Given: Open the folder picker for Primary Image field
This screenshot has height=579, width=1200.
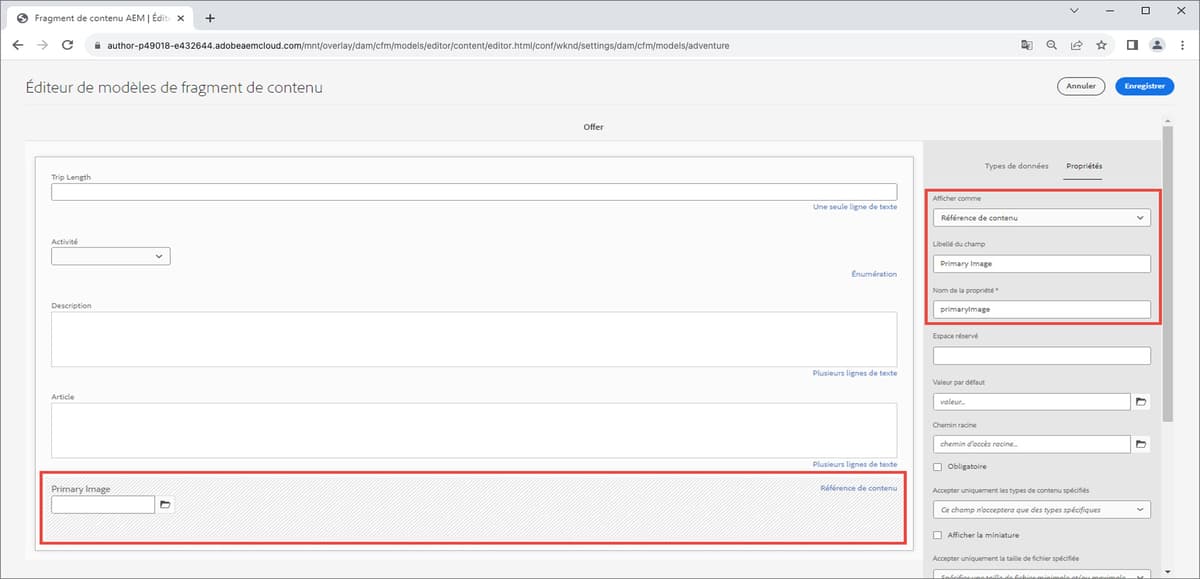Looking at the screenshot, I should point(164,504).
